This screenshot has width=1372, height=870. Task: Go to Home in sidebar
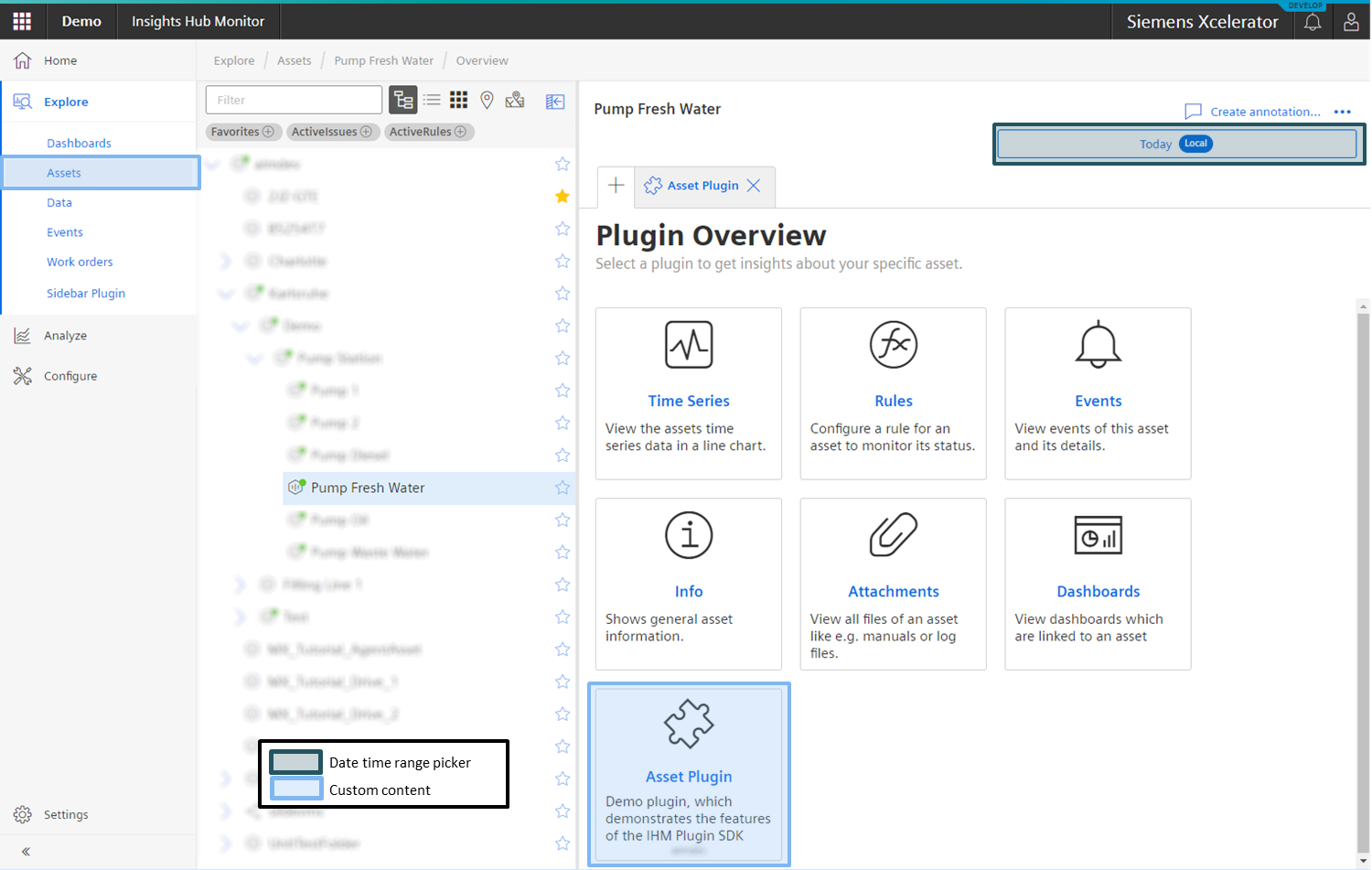tap(60, 60)
